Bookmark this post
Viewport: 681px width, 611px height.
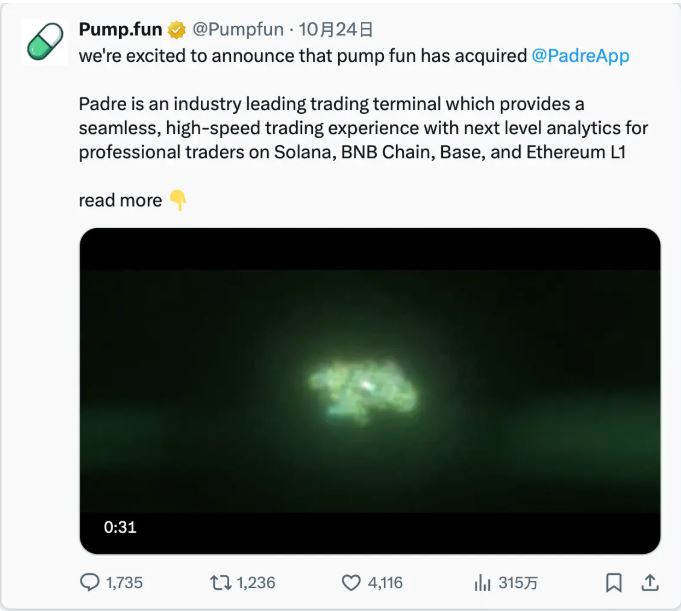point(614,581)
